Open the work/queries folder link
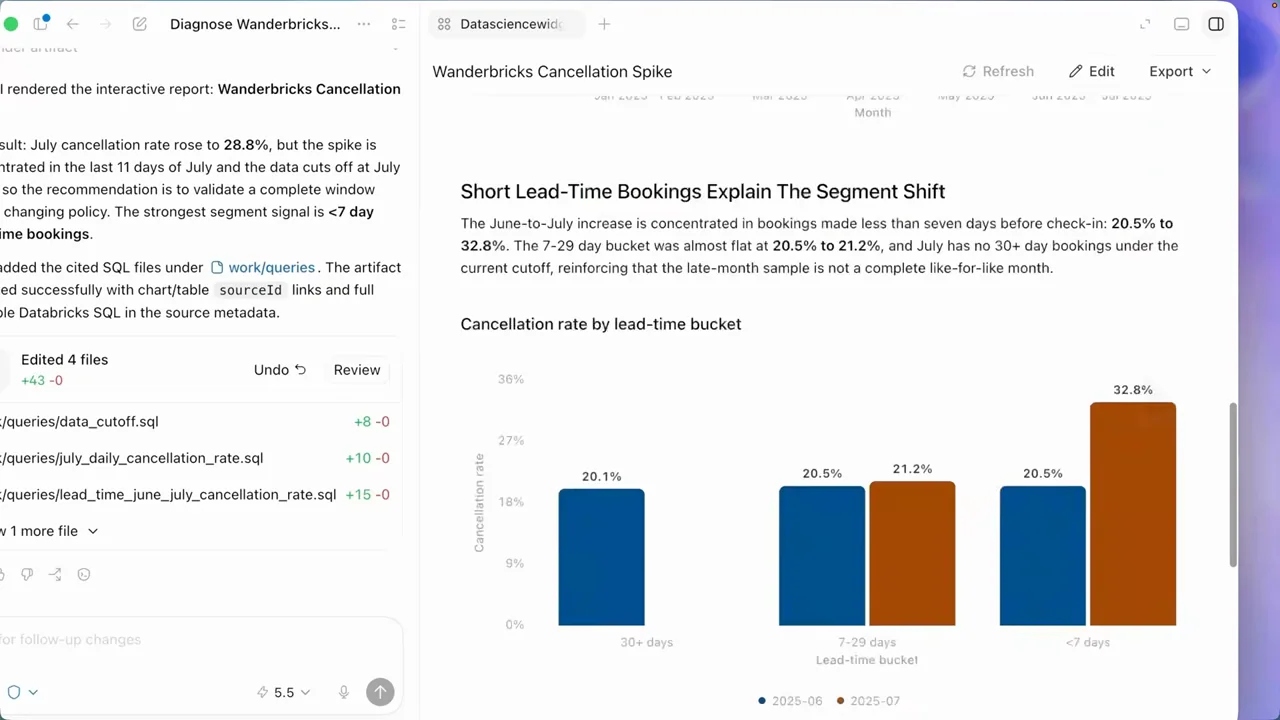Screen dimensions: 1280x720 (263, 267)
